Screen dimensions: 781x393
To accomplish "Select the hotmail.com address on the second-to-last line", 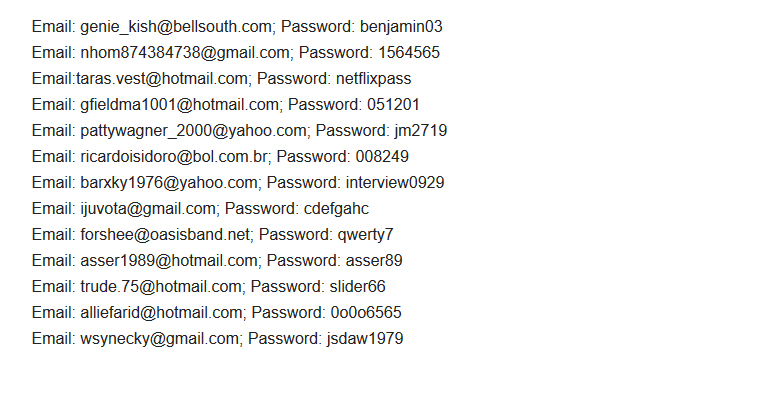I will 161,312.
